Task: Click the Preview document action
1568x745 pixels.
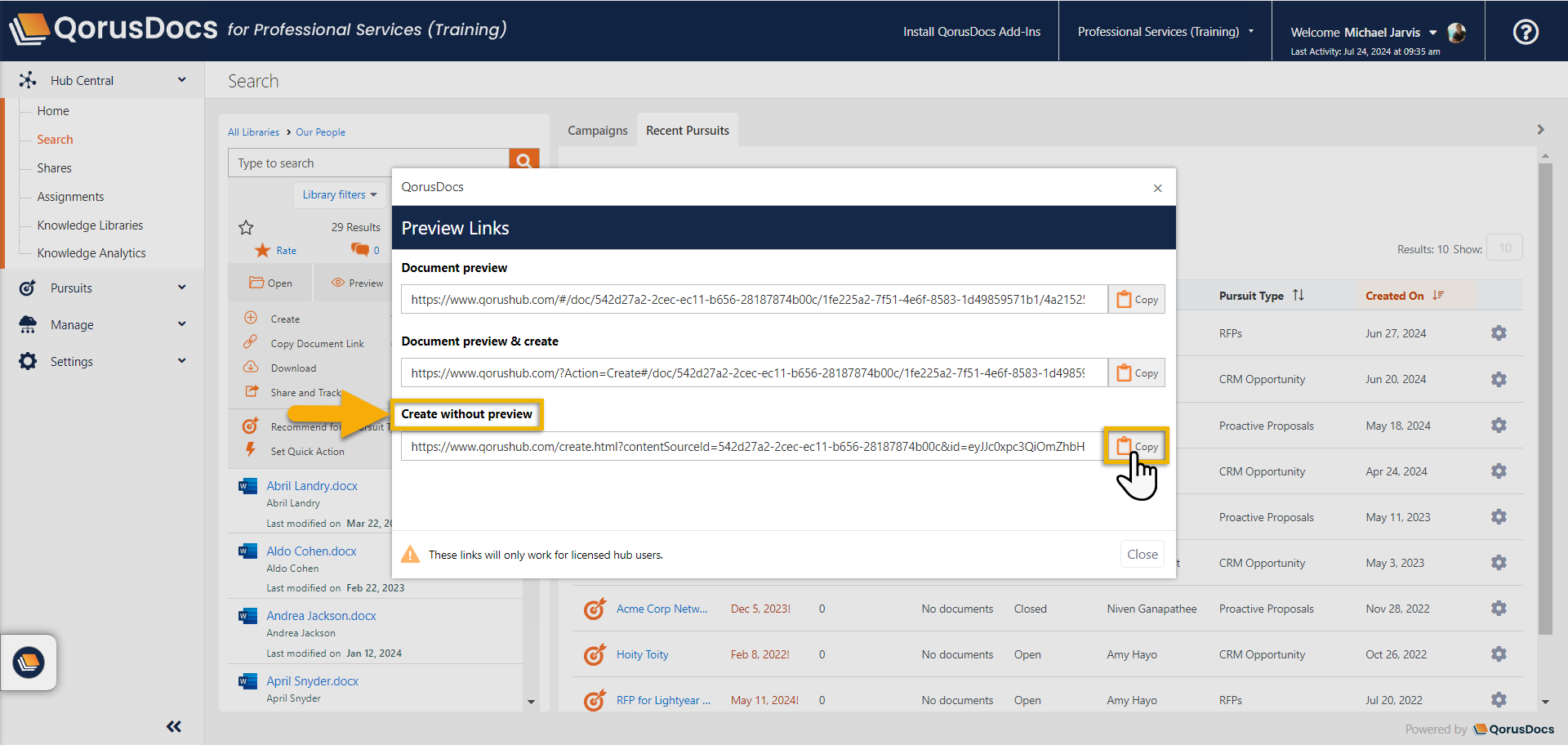Action: (x=357, y=283)
